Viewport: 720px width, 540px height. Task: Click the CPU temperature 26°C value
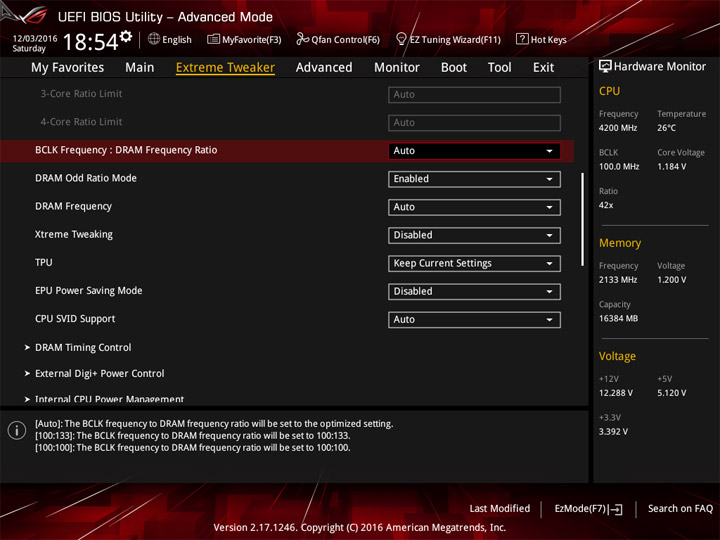pos(666,128)
